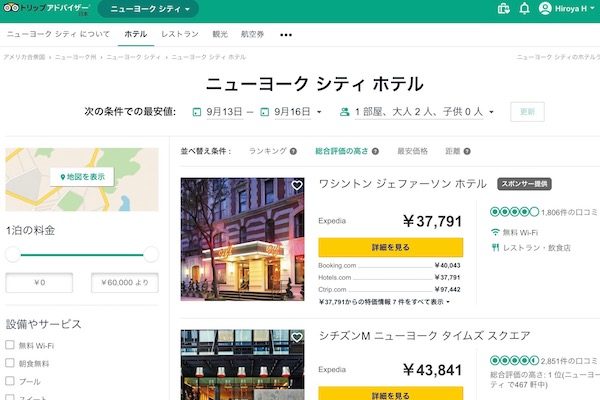The height and width of the screenshot is (400, 600).
Task: Open CitizenM hotel photo
Action: pos(243,365)
